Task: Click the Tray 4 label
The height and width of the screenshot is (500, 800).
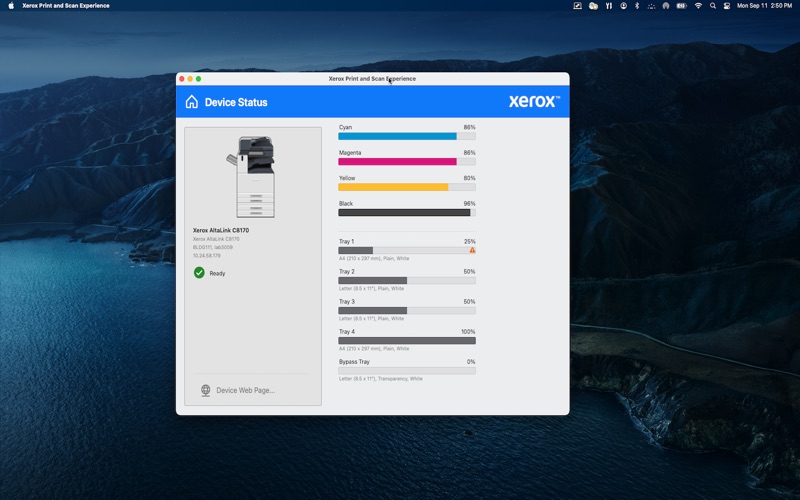Action: (x=347, y=332)
